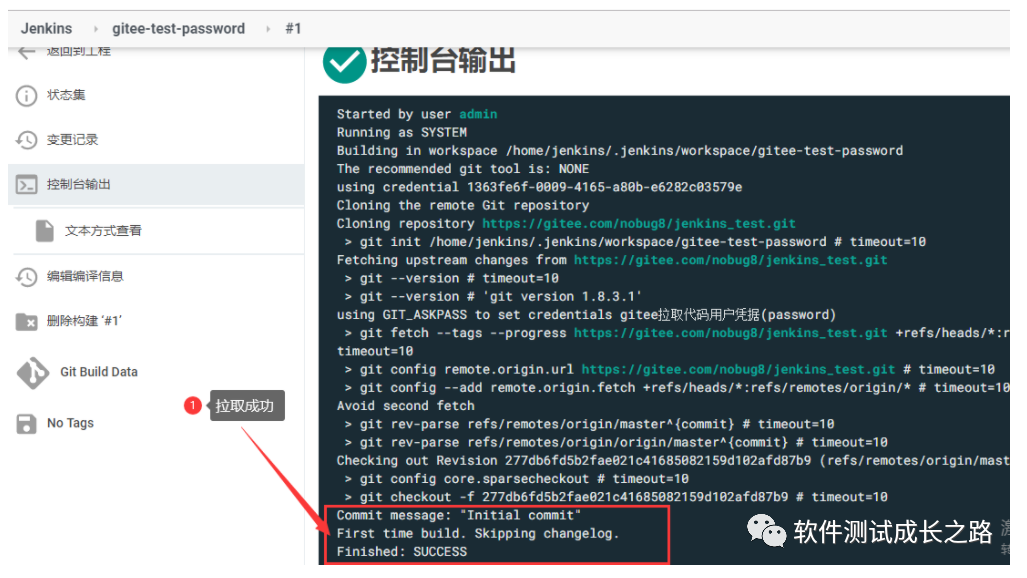Click the document icon beside 文本方式查看
Image resolution: width=1027 pixels, height=578 pixels.
[45, 231]
